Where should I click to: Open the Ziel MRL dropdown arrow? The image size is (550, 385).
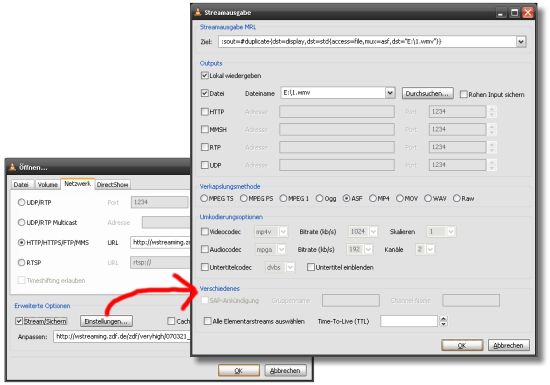click(521, 42)
